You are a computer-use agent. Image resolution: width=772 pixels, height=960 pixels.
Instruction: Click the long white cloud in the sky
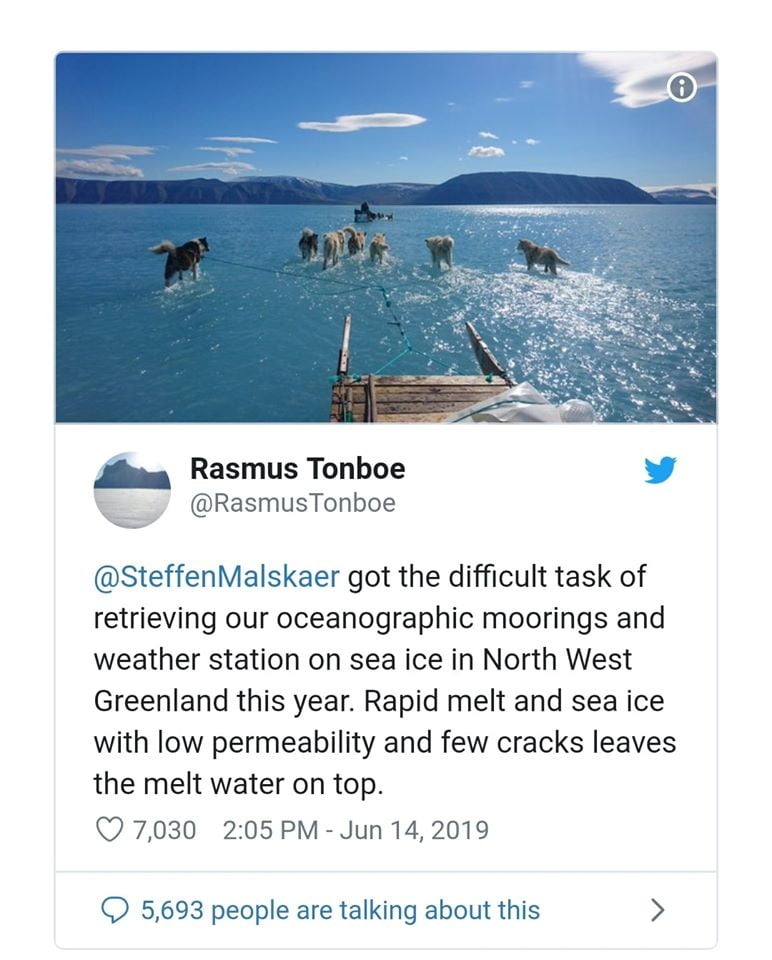click(362, 122)
